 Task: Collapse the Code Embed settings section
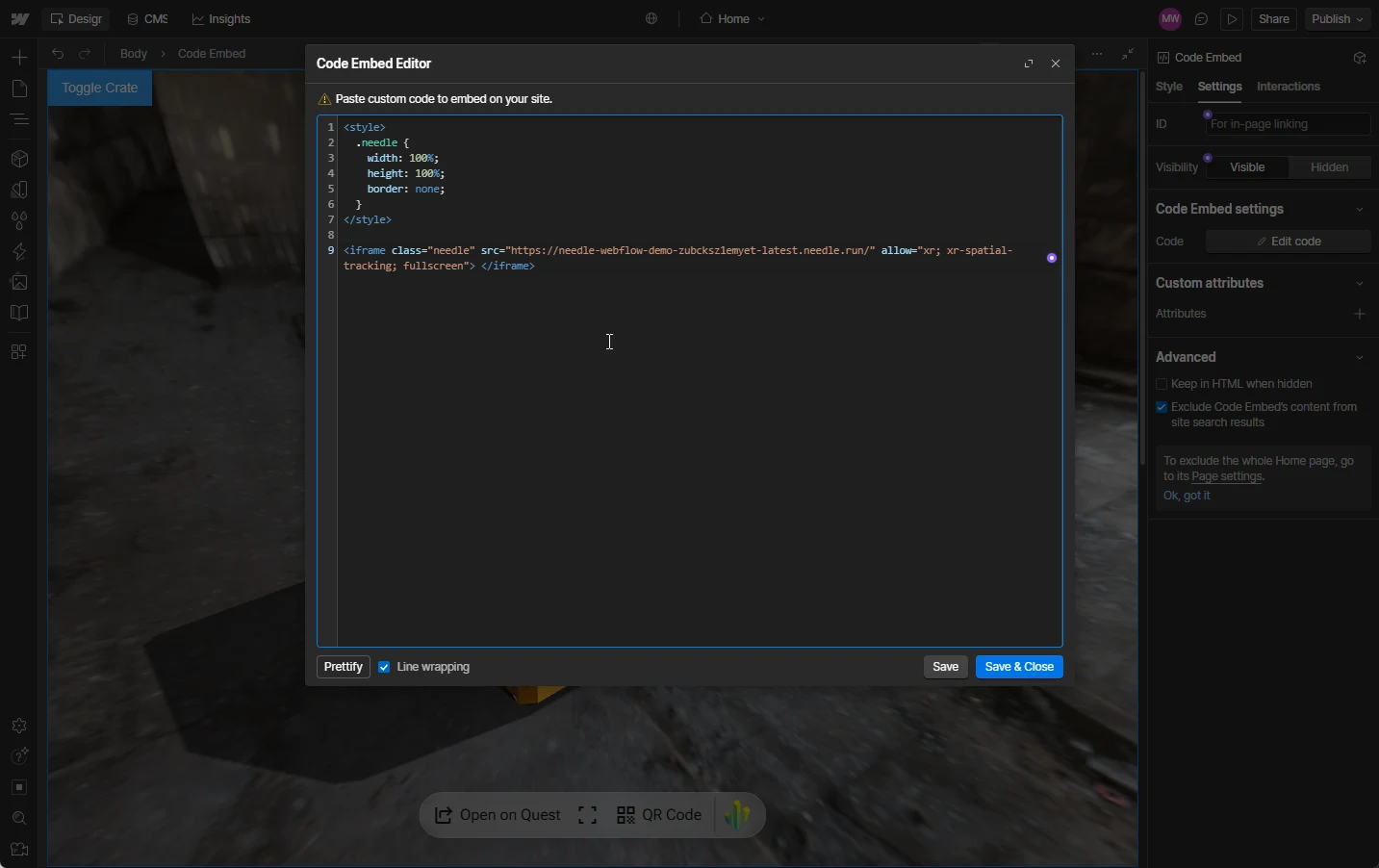click(x=1360, y=210)
